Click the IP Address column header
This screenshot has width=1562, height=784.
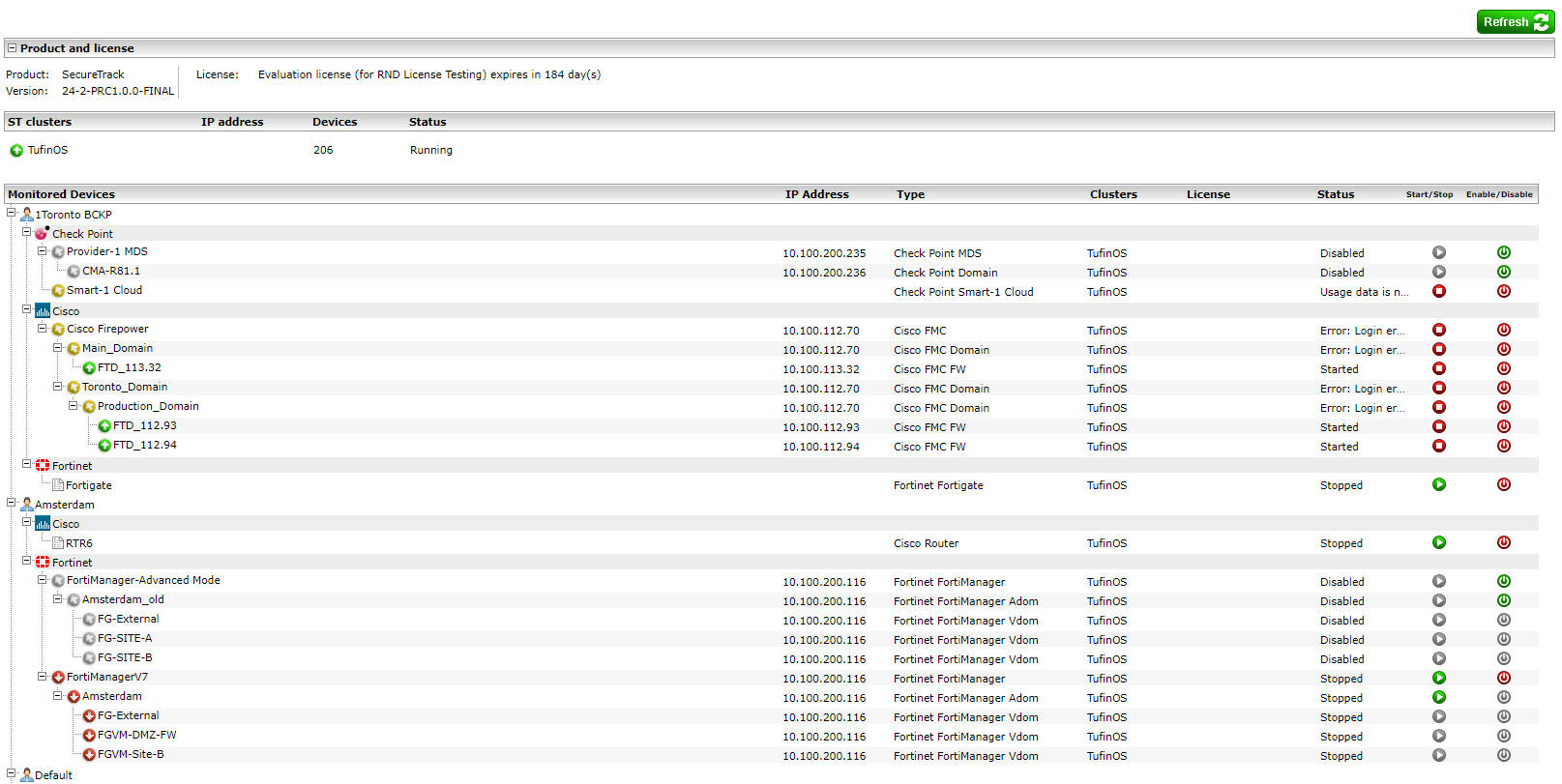pos(816,194)
